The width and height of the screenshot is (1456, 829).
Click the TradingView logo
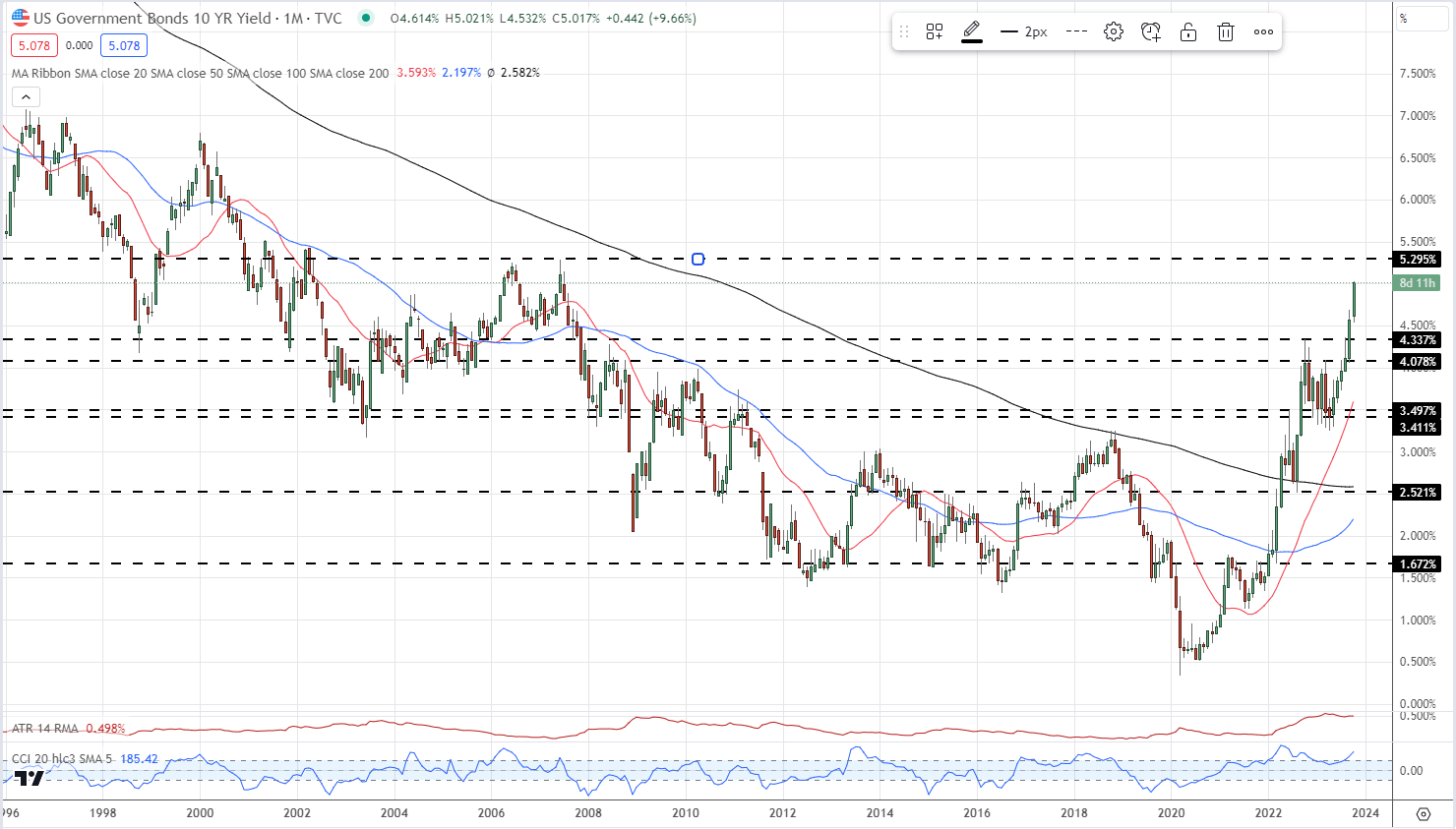point(30,777)
